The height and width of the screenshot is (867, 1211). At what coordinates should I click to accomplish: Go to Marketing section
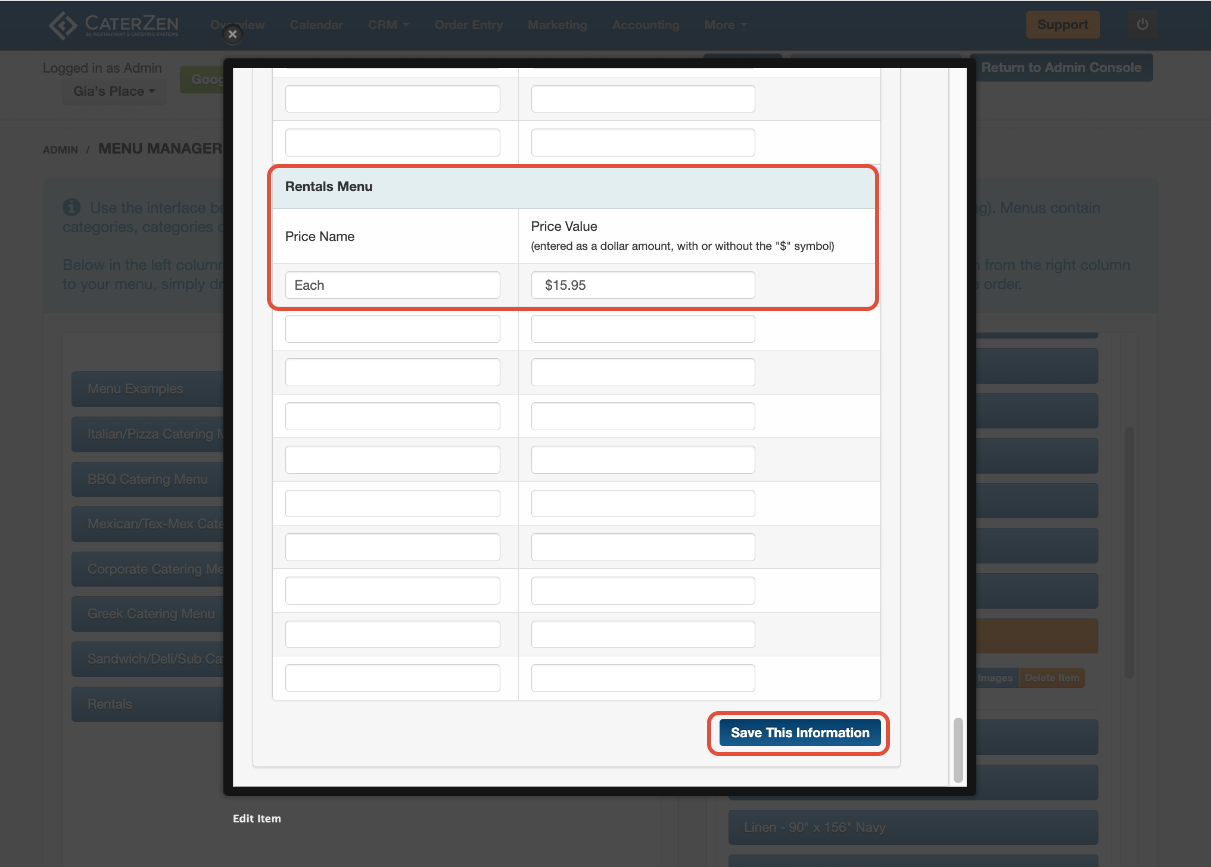558,25
